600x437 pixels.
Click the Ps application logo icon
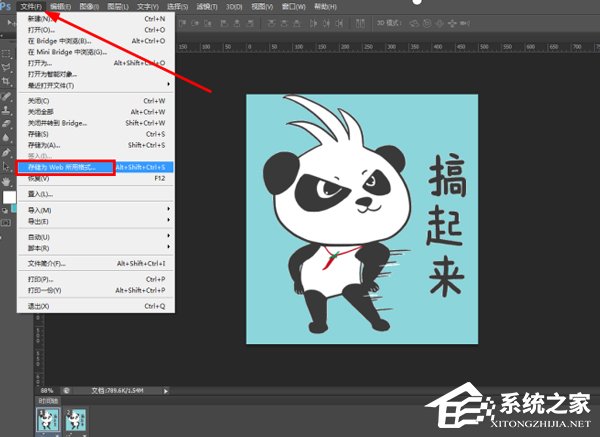[x=6, y=6]
